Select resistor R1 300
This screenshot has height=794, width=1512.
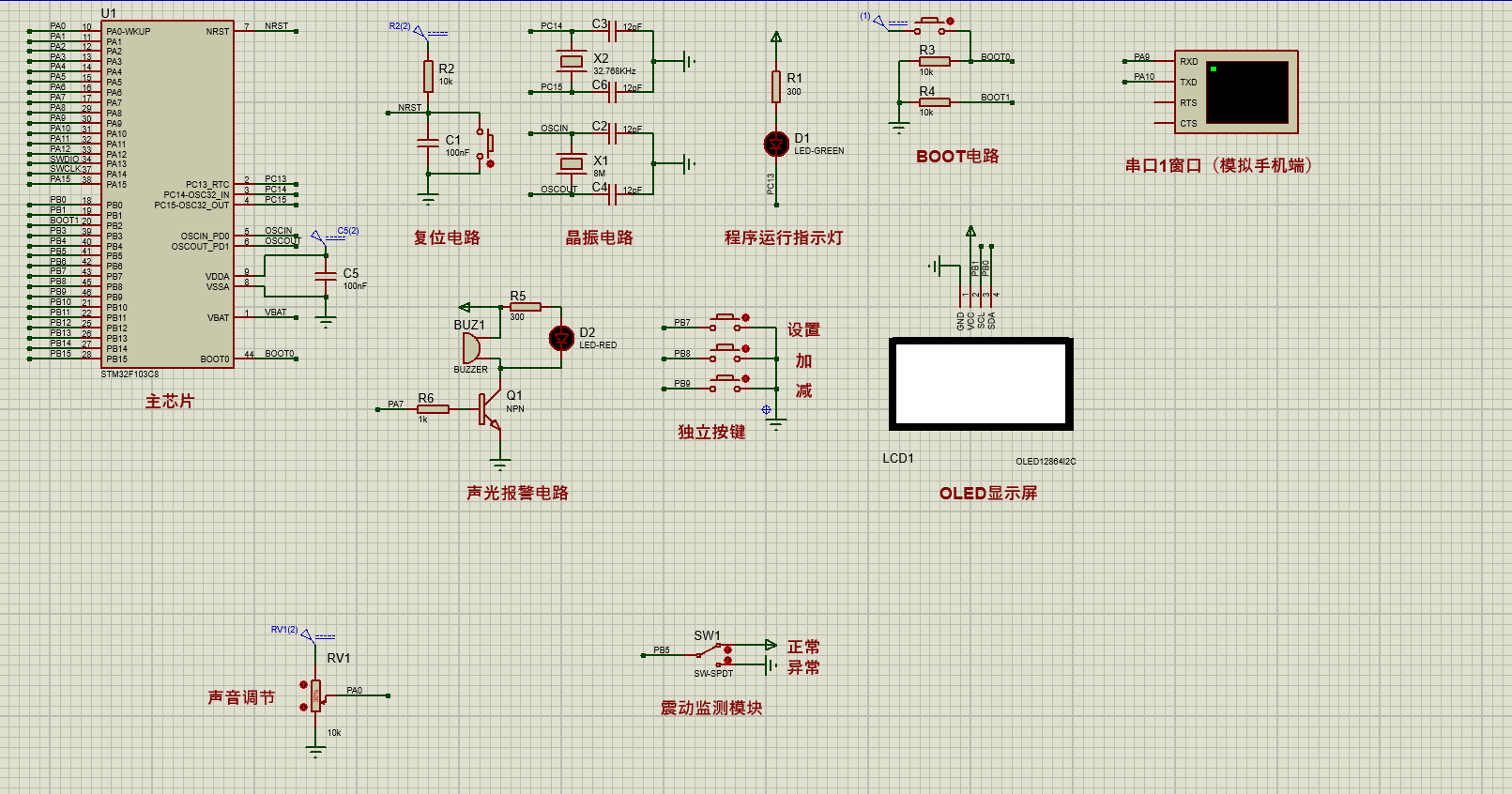pos(776,86)
